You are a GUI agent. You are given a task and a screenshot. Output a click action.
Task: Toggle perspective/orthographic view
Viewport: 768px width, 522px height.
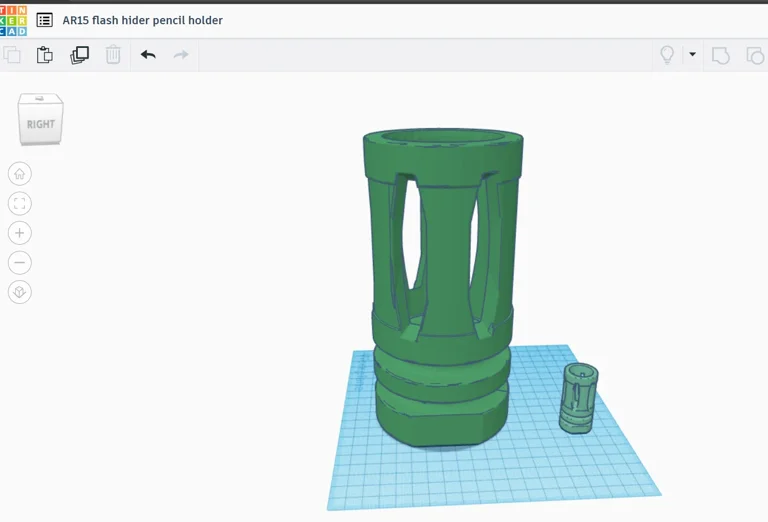point(19,292)
